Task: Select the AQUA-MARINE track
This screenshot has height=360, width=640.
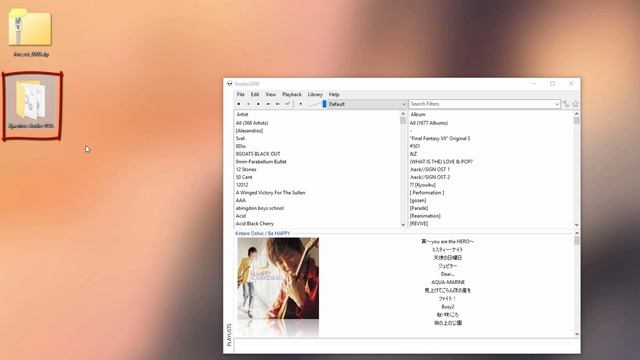Action: pos(448,282)
